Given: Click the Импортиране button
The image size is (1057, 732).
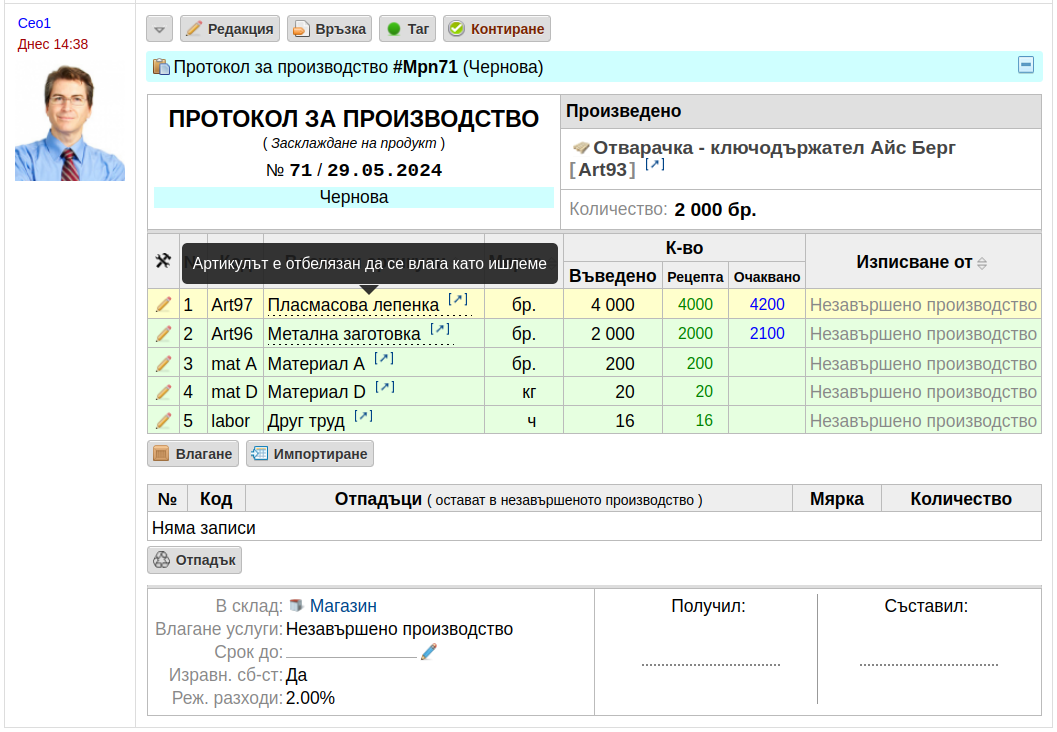Looking at the screenshot, I should (x=310, y=454).
